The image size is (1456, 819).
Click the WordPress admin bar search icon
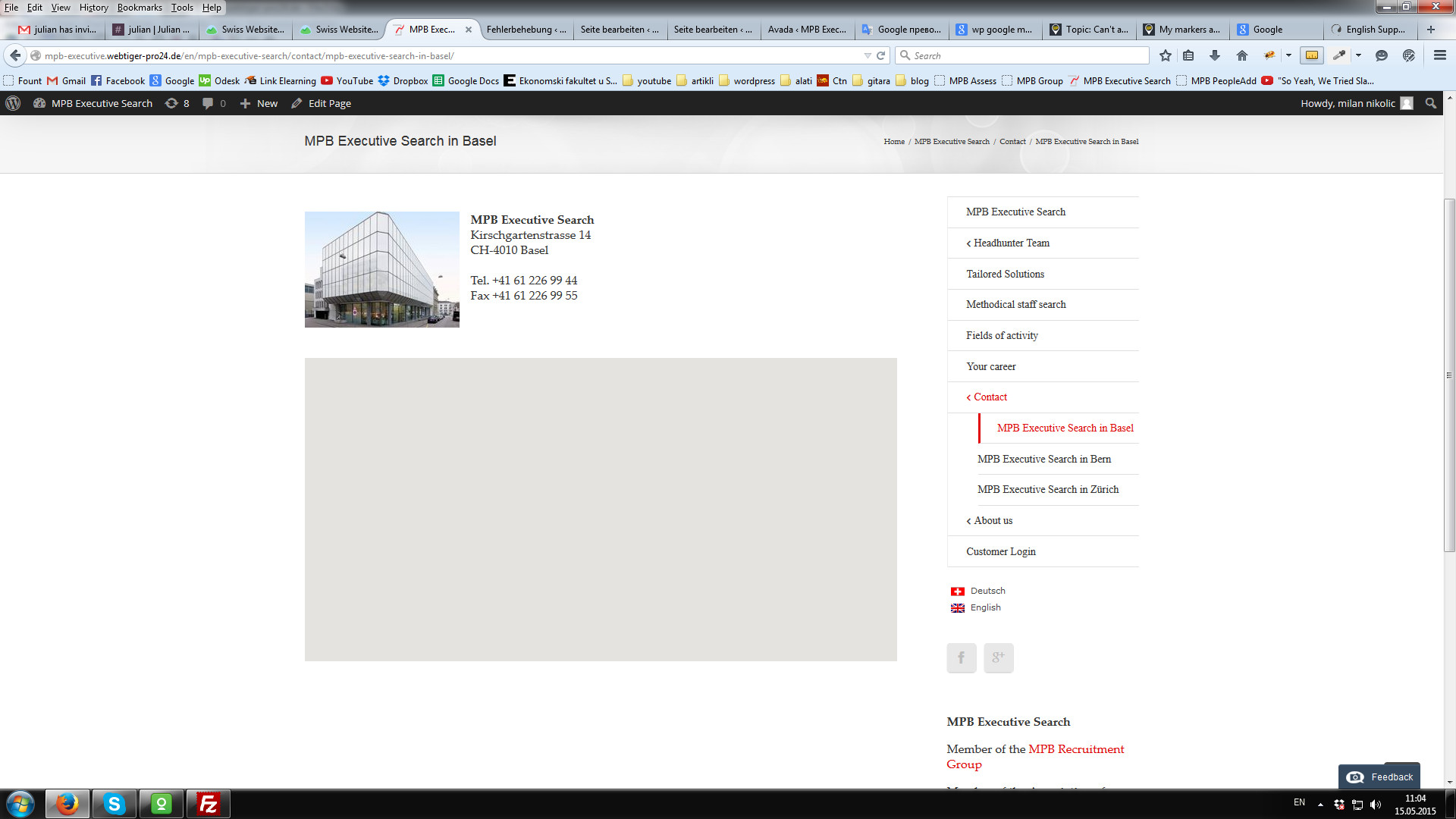point(1430,103)
